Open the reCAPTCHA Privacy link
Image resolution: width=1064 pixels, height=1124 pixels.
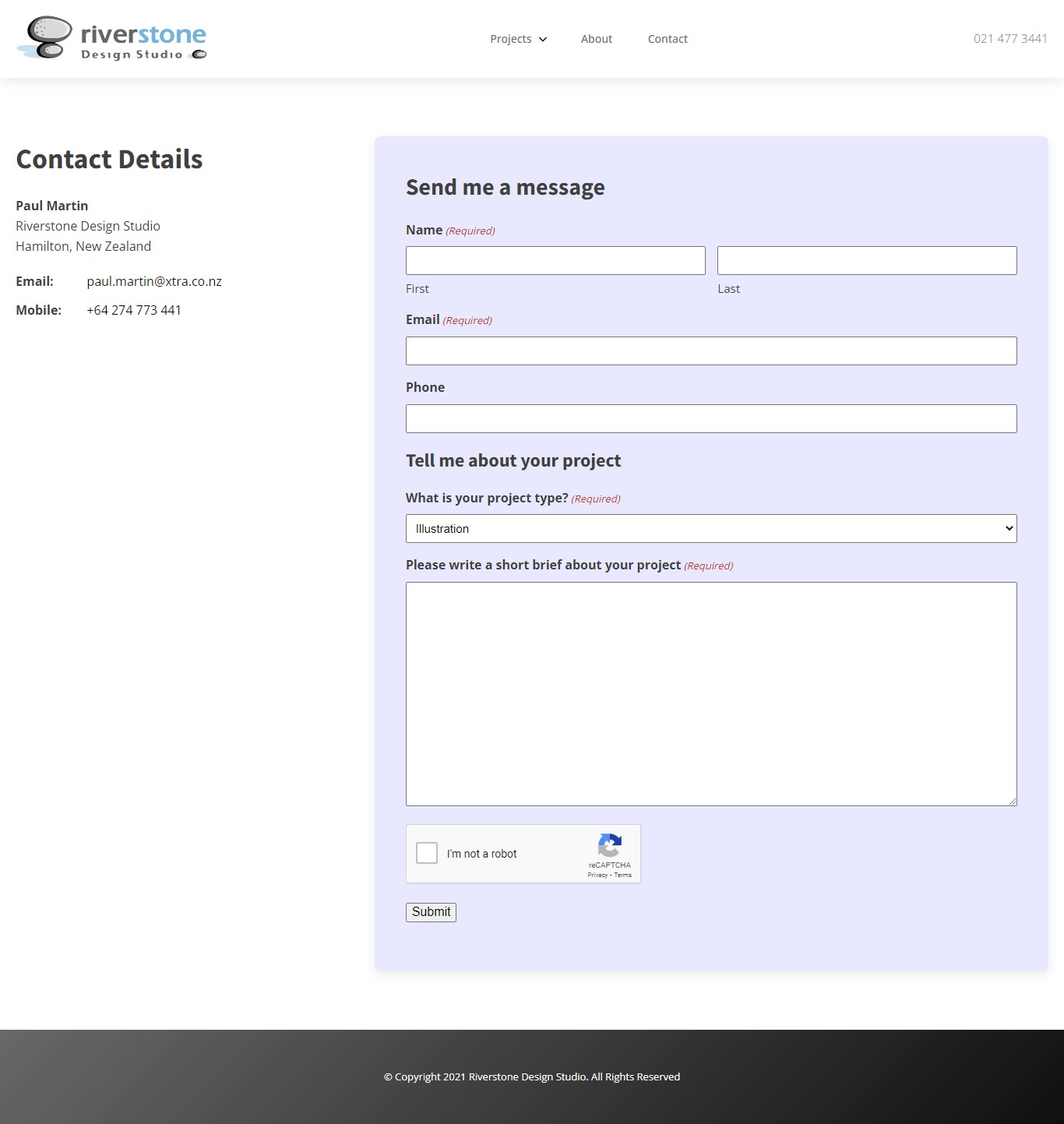pyautogui.click(x=597, y=875)
